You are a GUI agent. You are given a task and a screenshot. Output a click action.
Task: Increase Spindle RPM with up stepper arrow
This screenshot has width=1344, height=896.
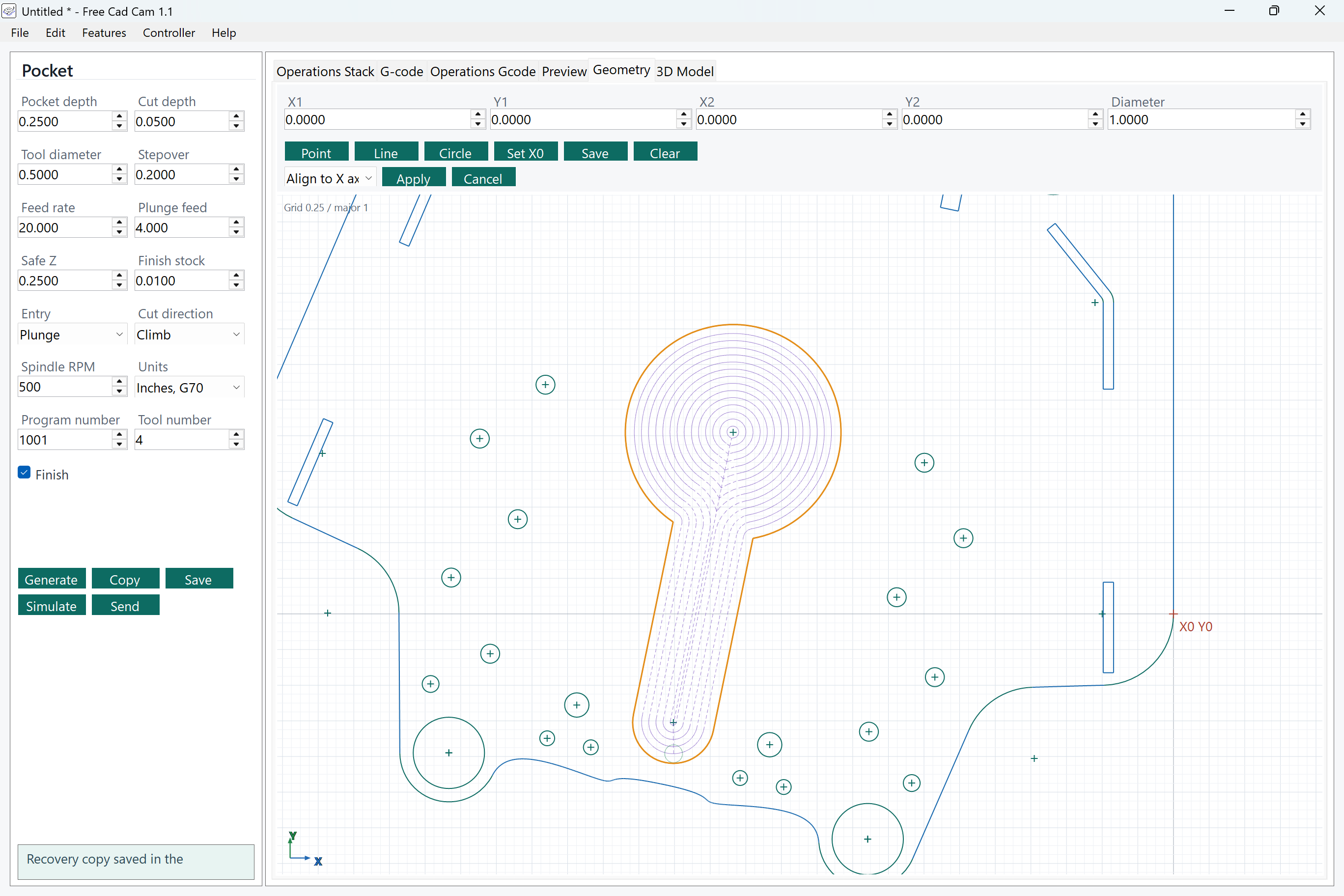click(x=119, y=382)
